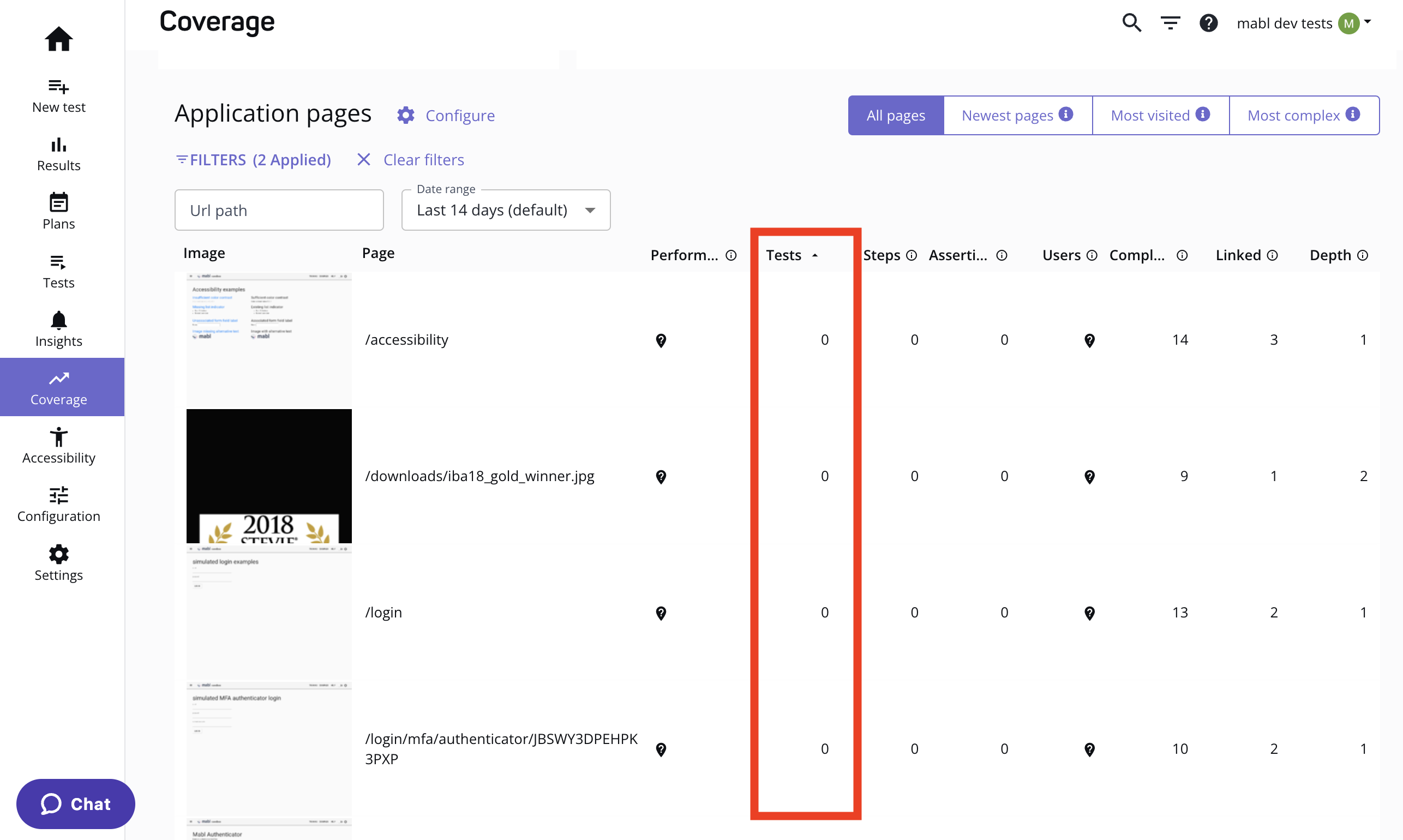
Task: Click the search magnifier icon
Action: [x=1131, y=23]
